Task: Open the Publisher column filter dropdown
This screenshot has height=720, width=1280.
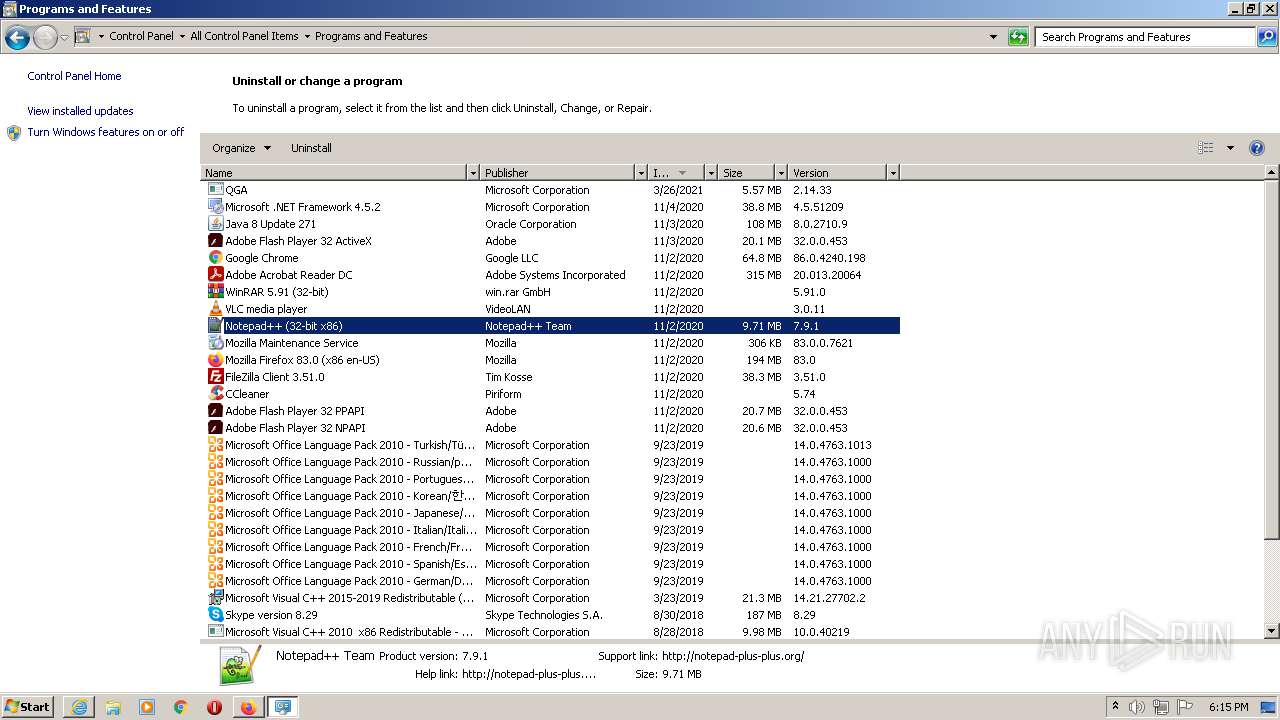Action: 641,173
